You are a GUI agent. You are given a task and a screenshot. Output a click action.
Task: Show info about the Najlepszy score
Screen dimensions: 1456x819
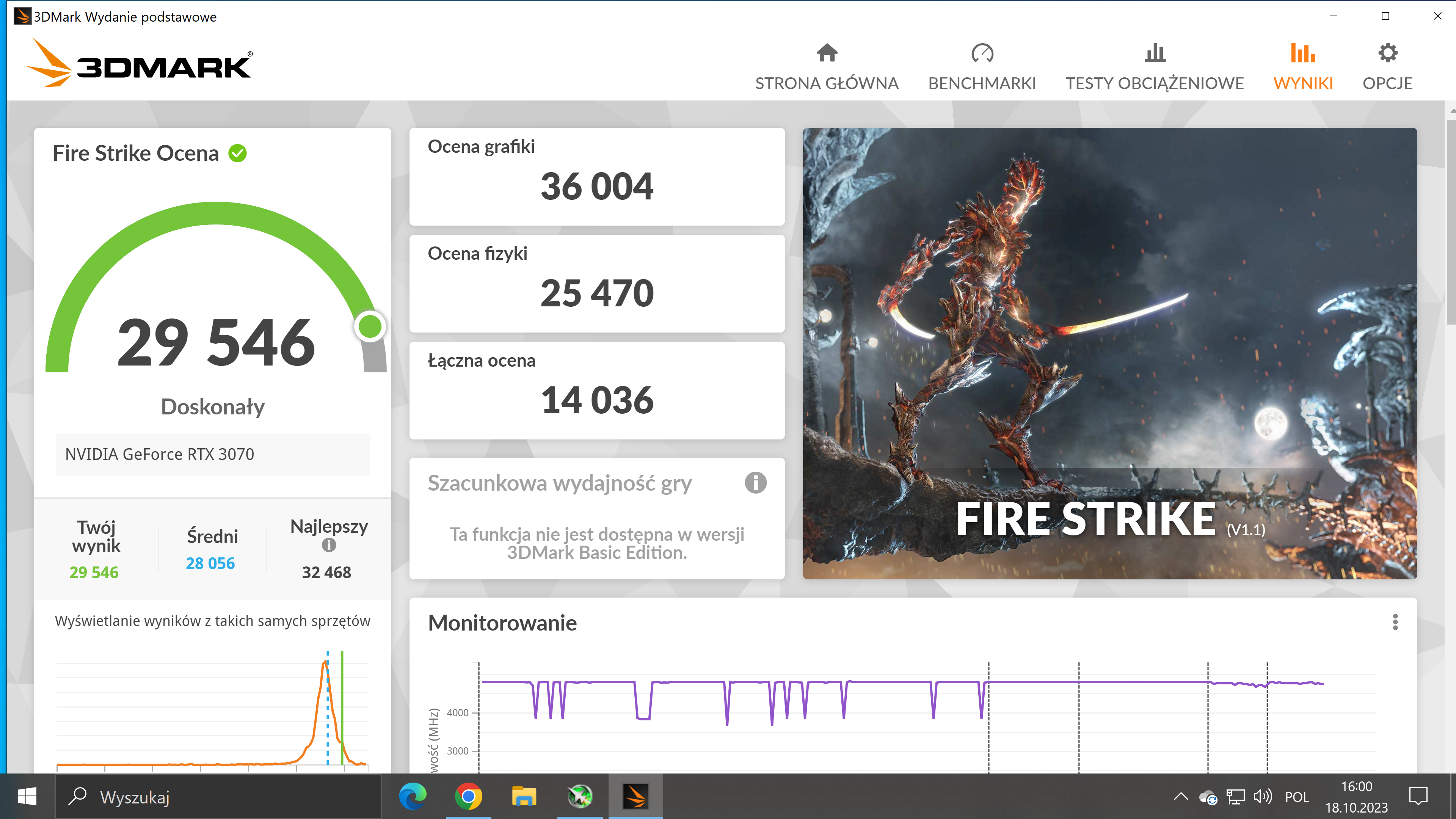pos(328,546)
